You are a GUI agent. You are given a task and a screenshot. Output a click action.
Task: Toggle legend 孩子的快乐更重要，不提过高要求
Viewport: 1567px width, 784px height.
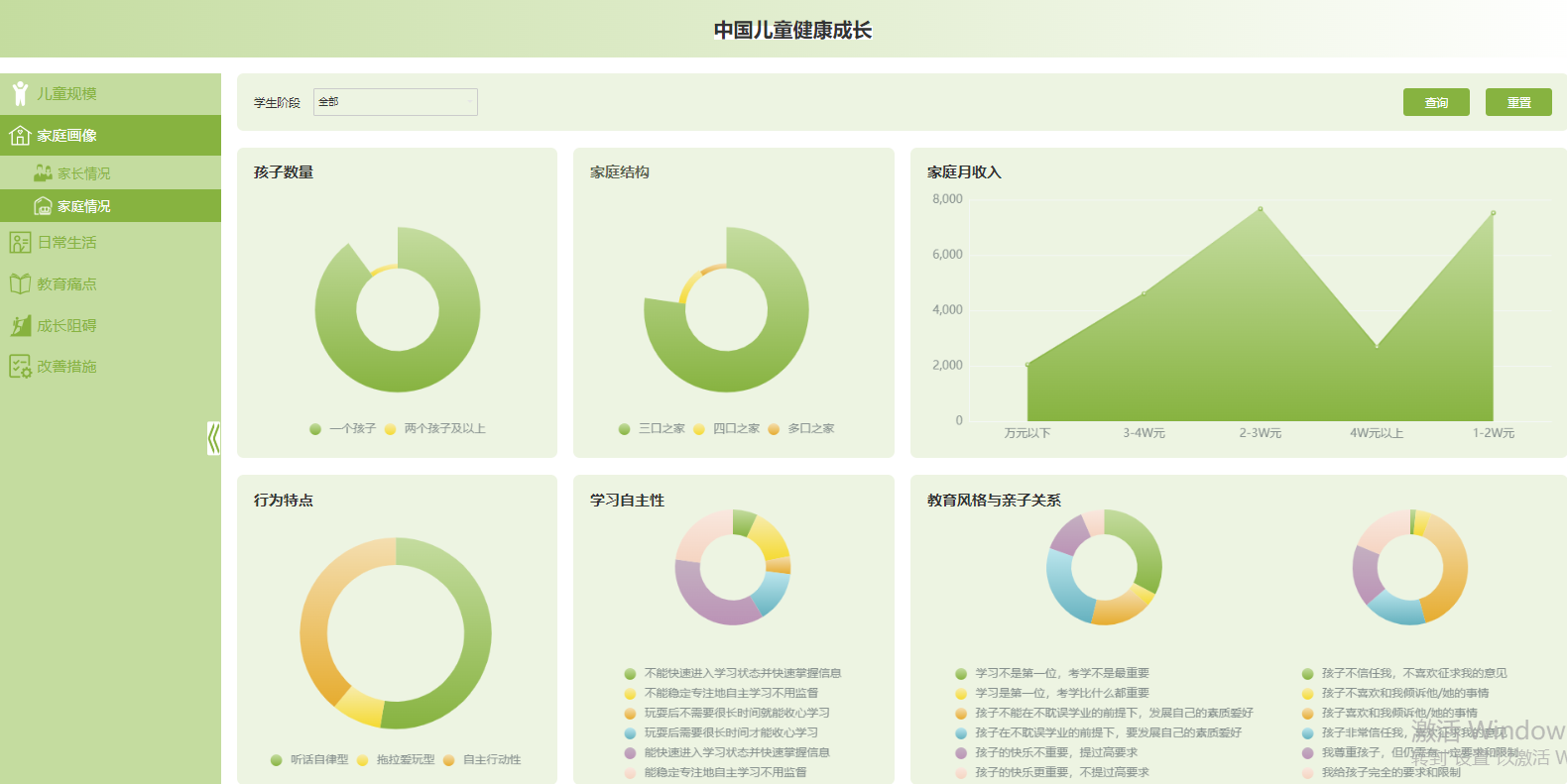tap(1052, 772)
